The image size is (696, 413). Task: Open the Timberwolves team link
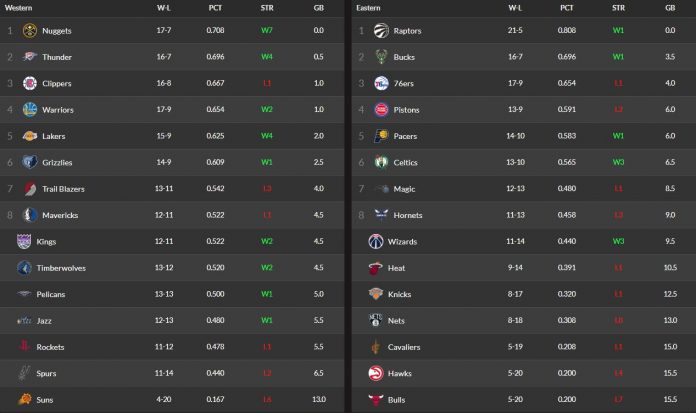65,268
